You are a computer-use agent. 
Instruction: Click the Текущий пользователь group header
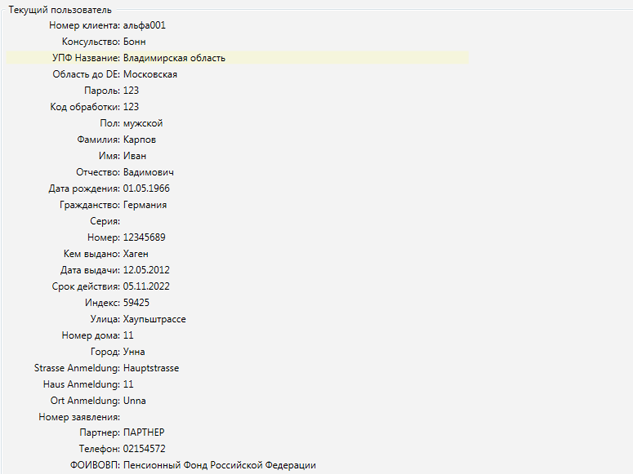click(x=60, y=10)
